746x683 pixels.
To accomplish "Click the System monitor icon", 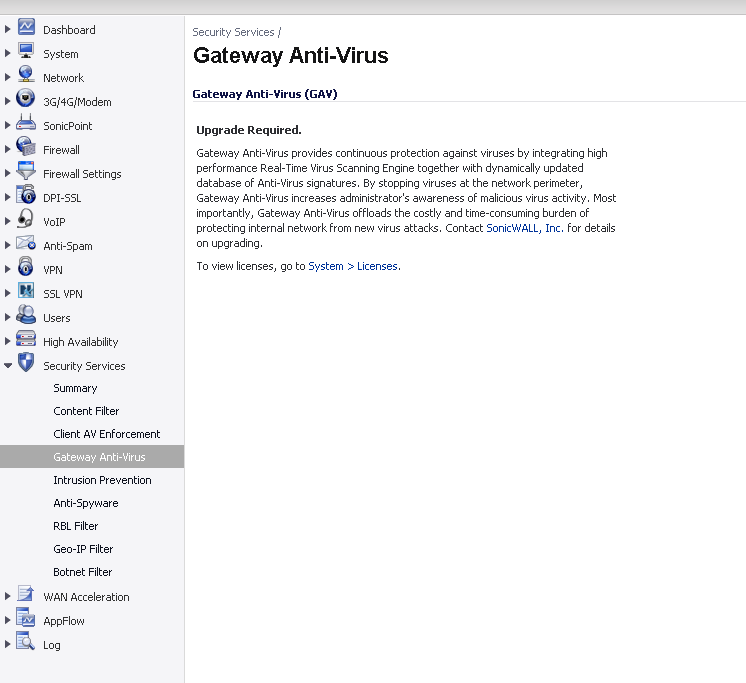I will 26,51.
